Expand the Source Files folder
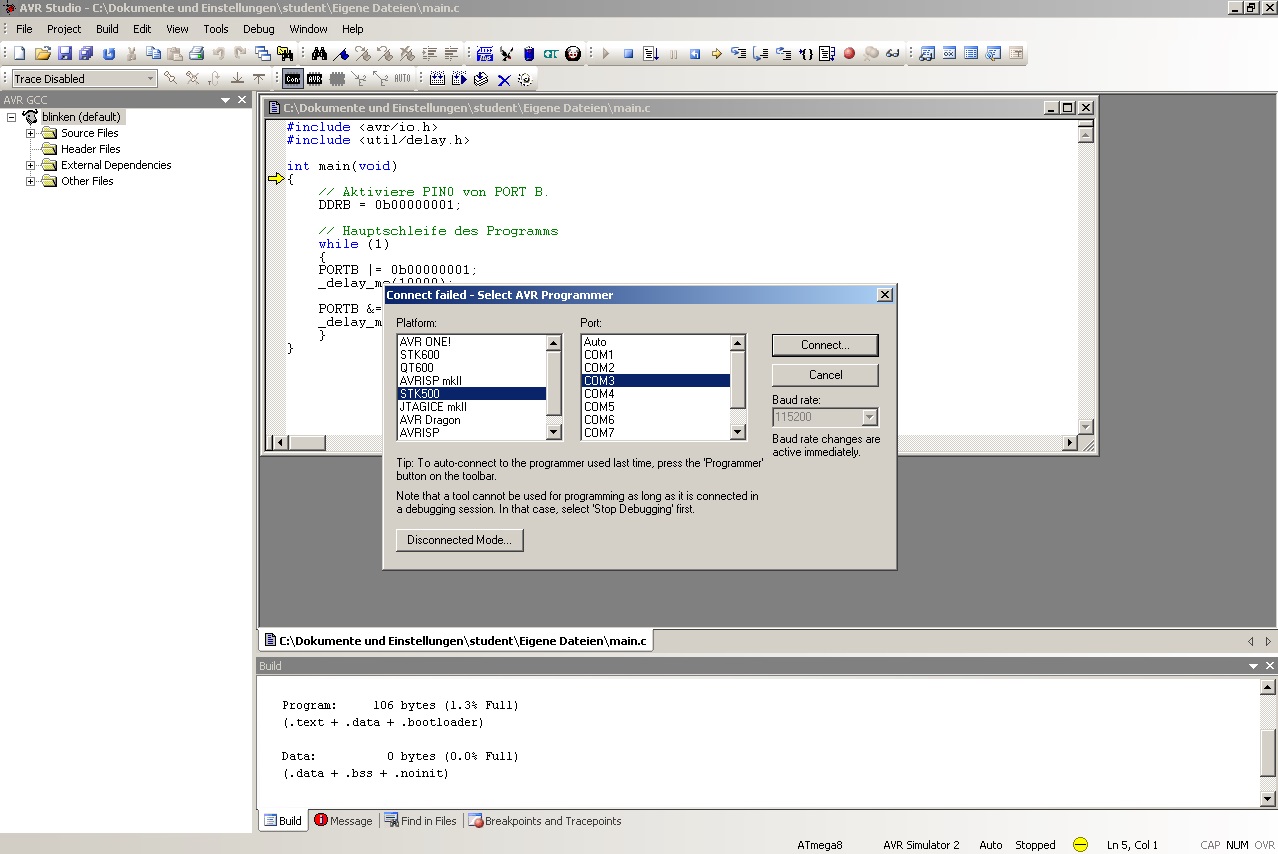Image resolution: width=1278 pixels, height=854 pixels. [30, 133]
